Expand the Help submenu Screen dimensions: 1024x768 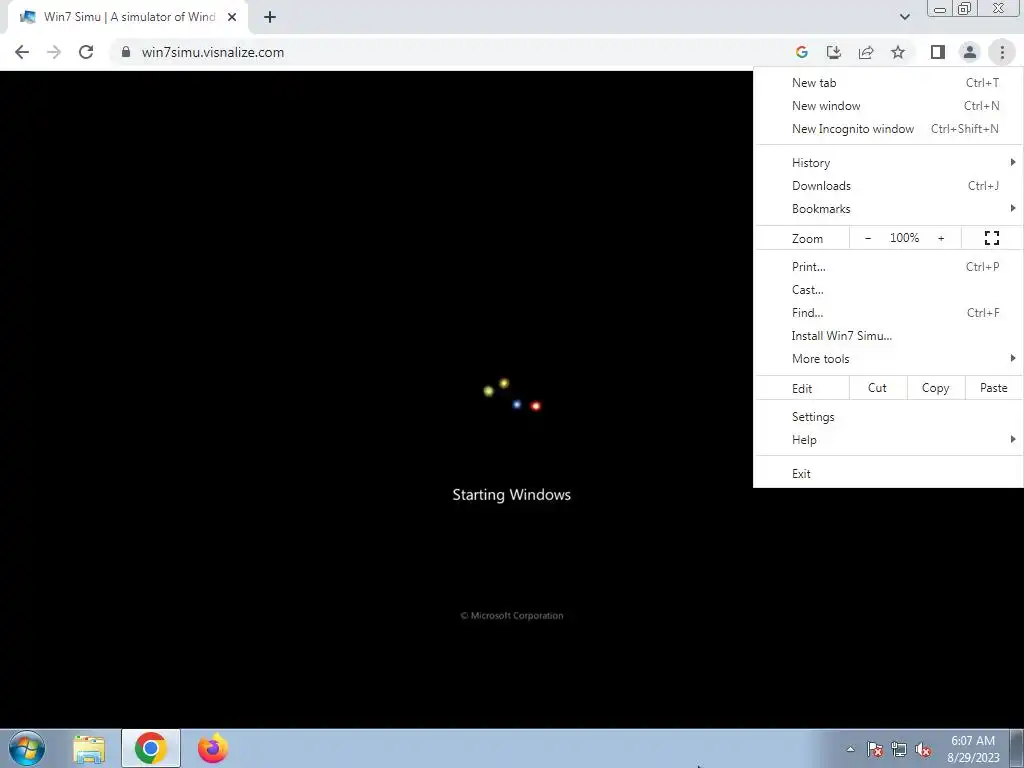(x=888, y=440)
